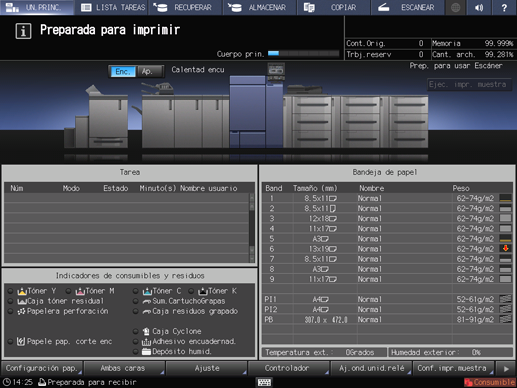Switch the heater to Enc.

[x=123, y=71]
